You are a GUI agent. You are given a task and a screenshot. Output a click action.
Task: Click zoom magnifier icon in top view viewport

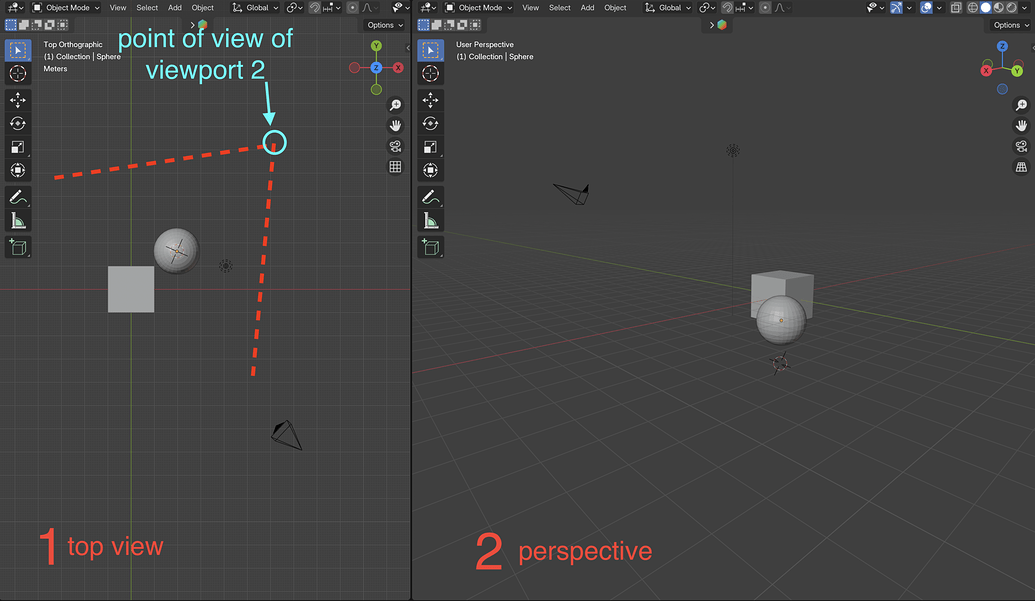pyautogui.click(x=395, y=105)
